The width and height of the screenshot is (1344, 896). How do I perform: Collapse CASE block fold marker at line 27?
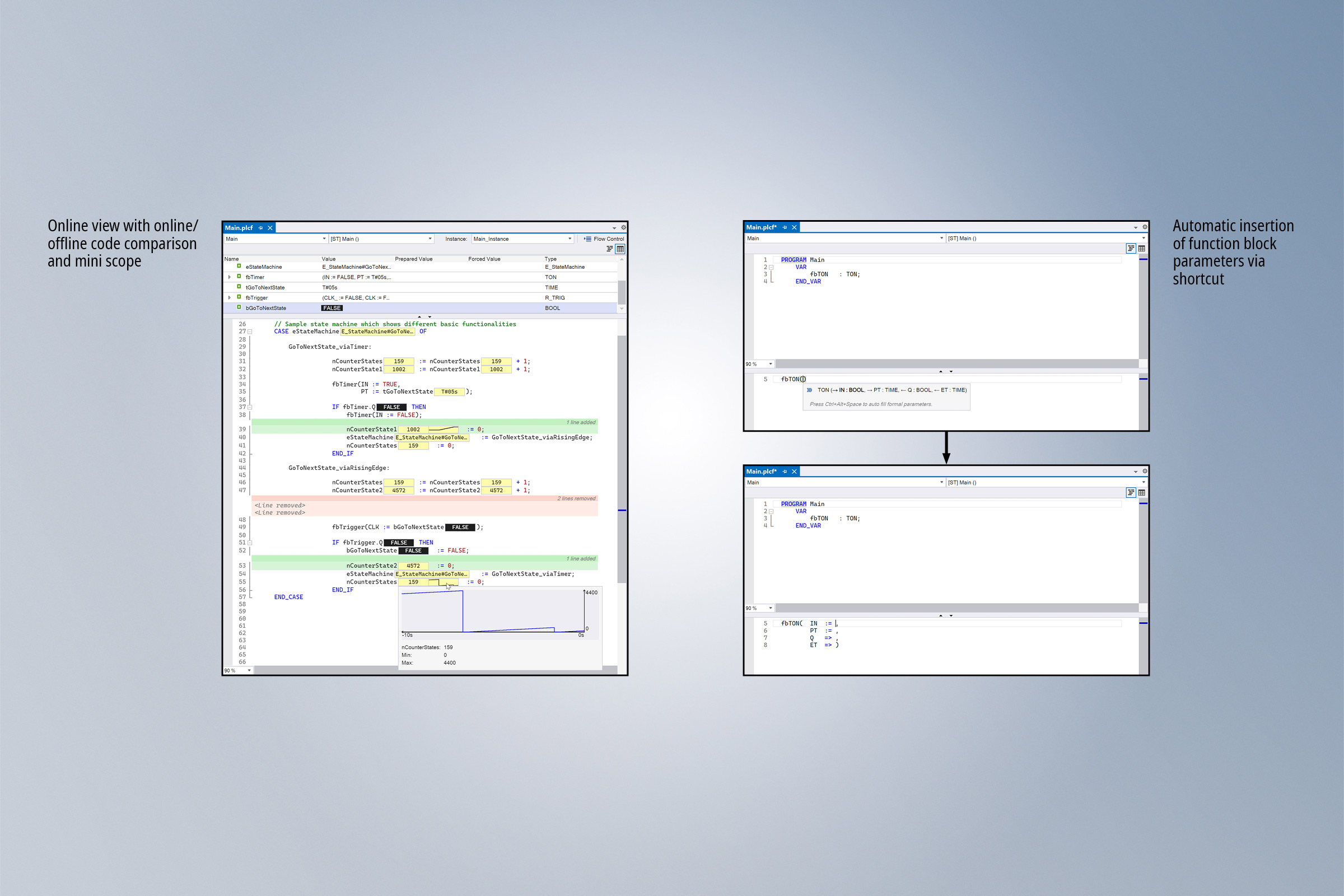pos(250,332)
